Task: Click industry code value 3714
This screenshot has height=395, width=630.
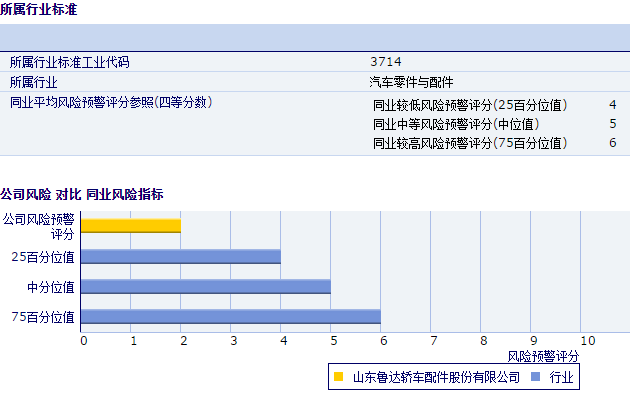Action: coord(386,62)
